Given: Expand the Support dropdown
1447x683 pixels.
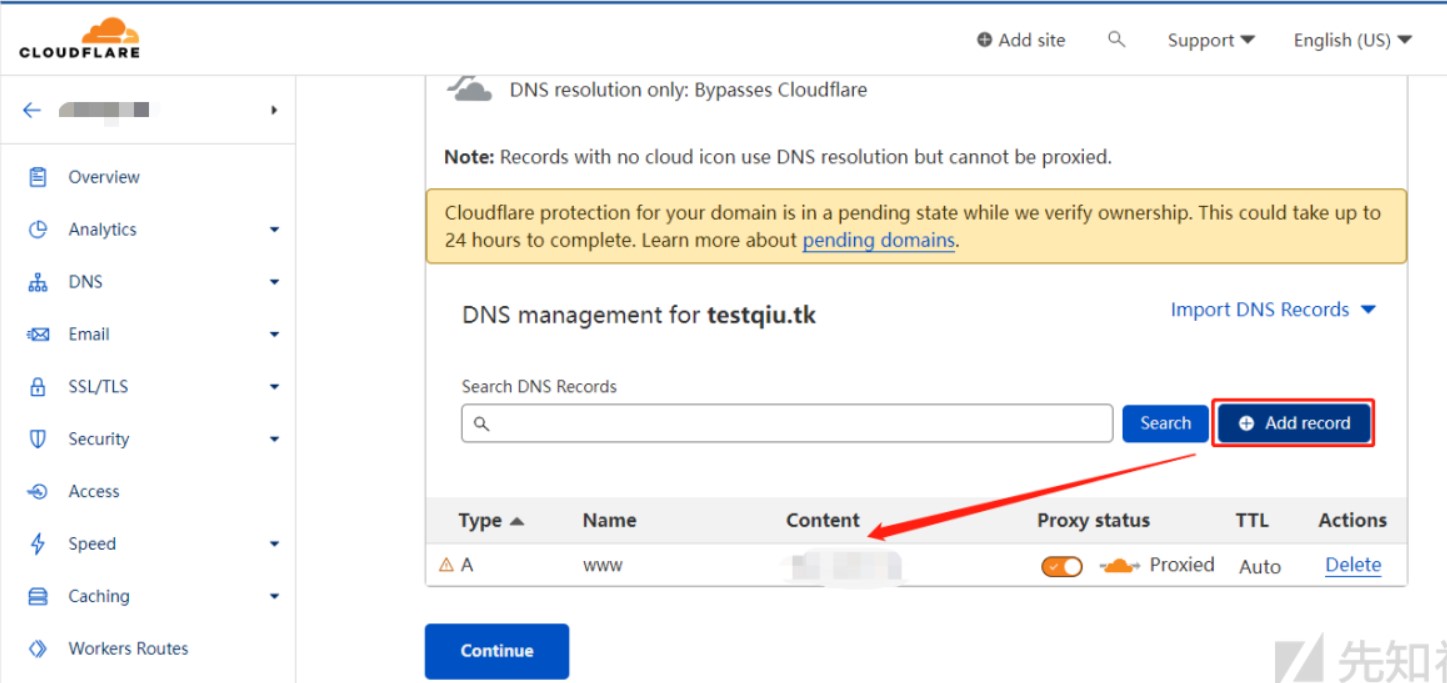Looking at the screenshot, I should [1211, 40].
